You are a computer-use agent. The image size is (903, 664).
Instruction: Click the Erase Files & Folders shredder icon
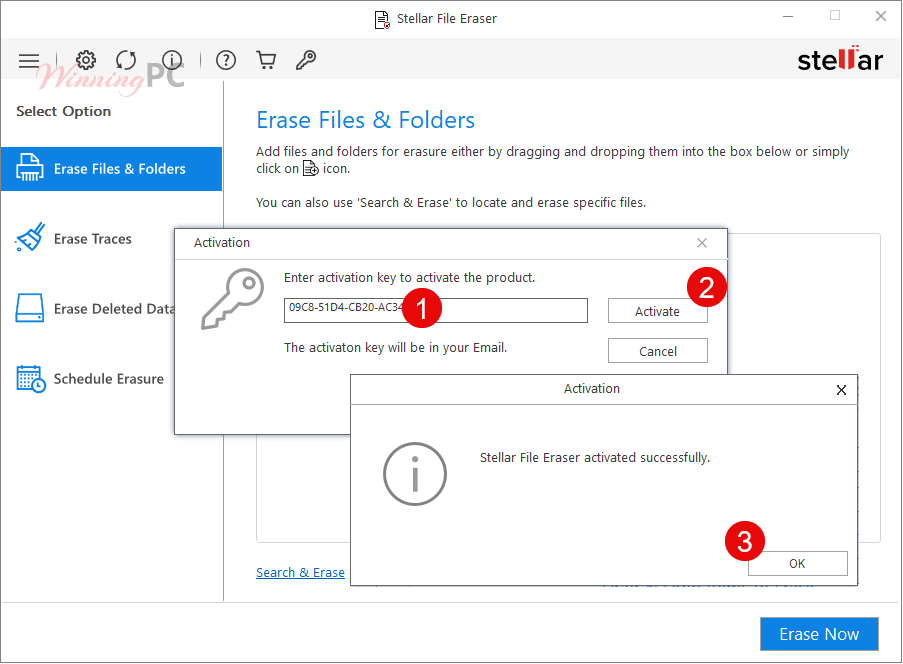coord(29,168)
